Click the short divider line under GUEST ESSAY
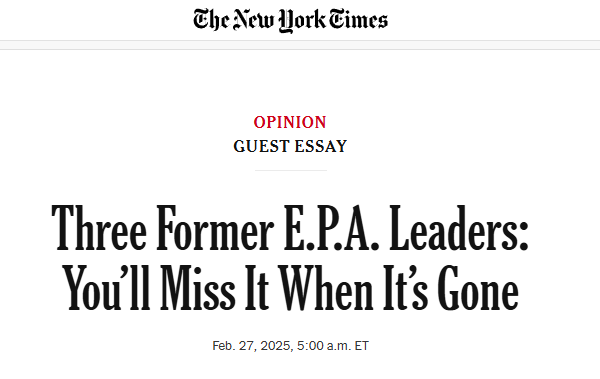Image resolution: width=600 pixels, height=379 pixels. 290,170
